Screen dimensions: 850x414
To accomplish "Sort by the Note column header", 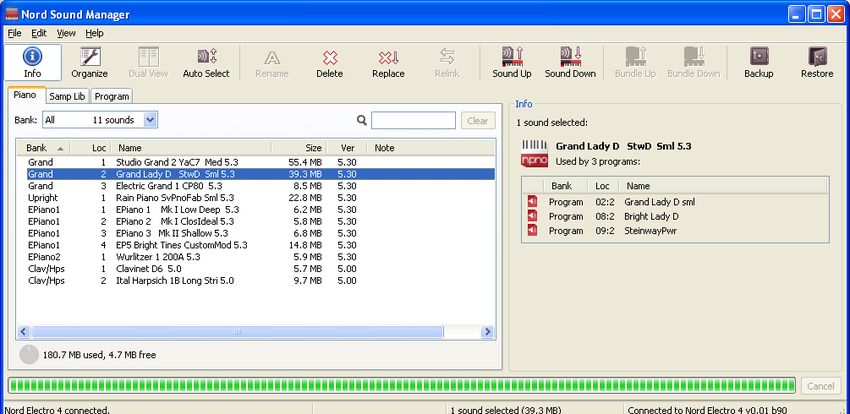I will coord(430,147).
